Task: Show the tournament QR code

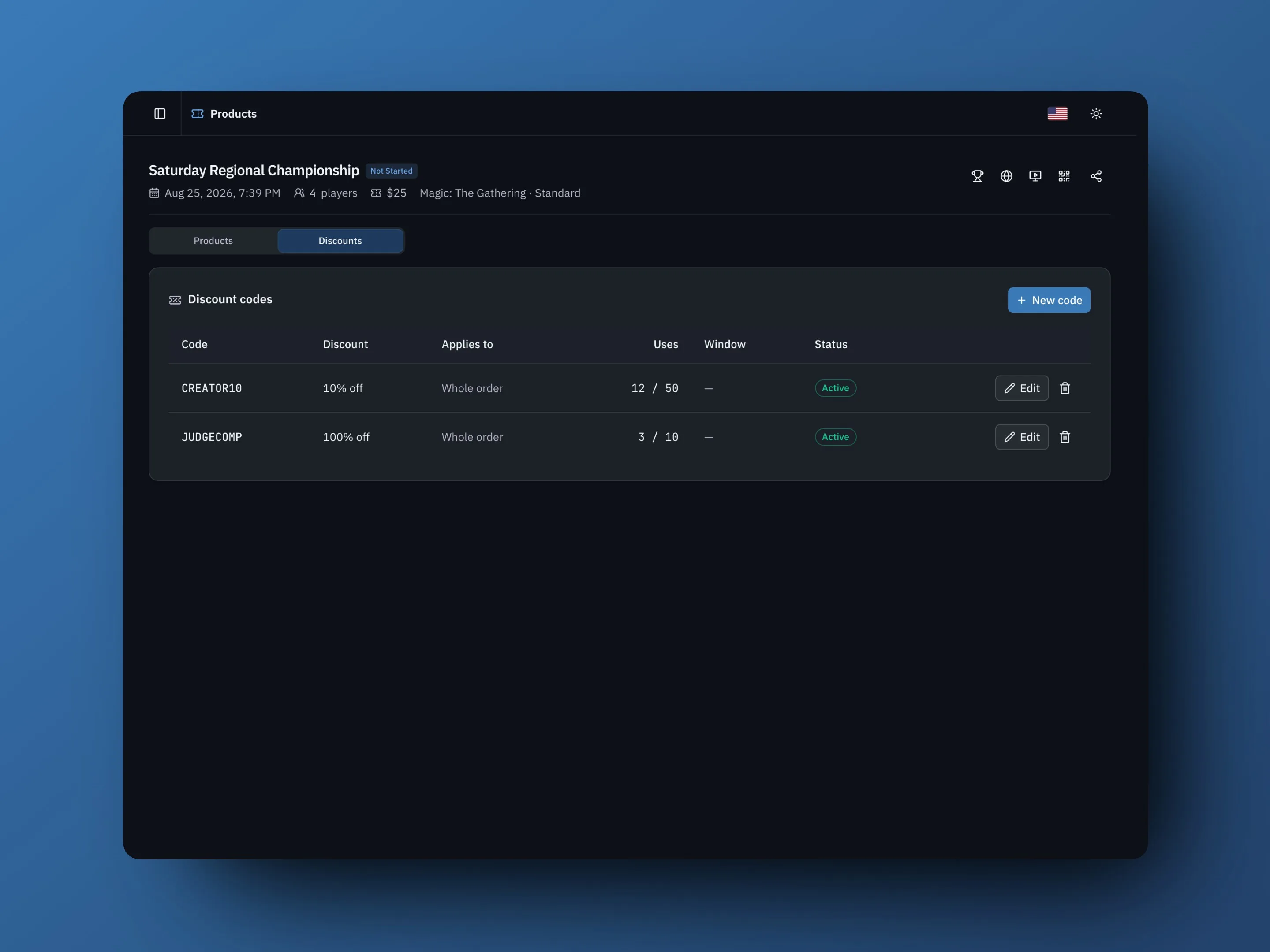Action: [x=1064, y=176]
